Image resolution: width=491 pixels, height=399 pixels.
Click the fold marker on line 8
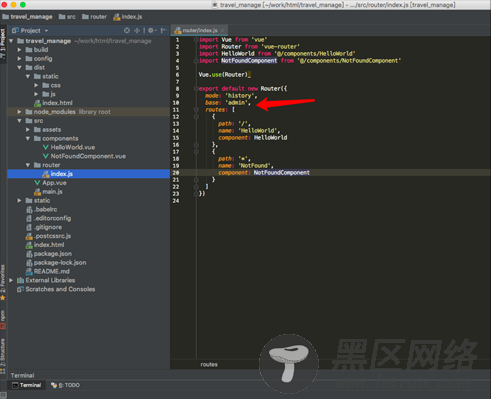196,89
